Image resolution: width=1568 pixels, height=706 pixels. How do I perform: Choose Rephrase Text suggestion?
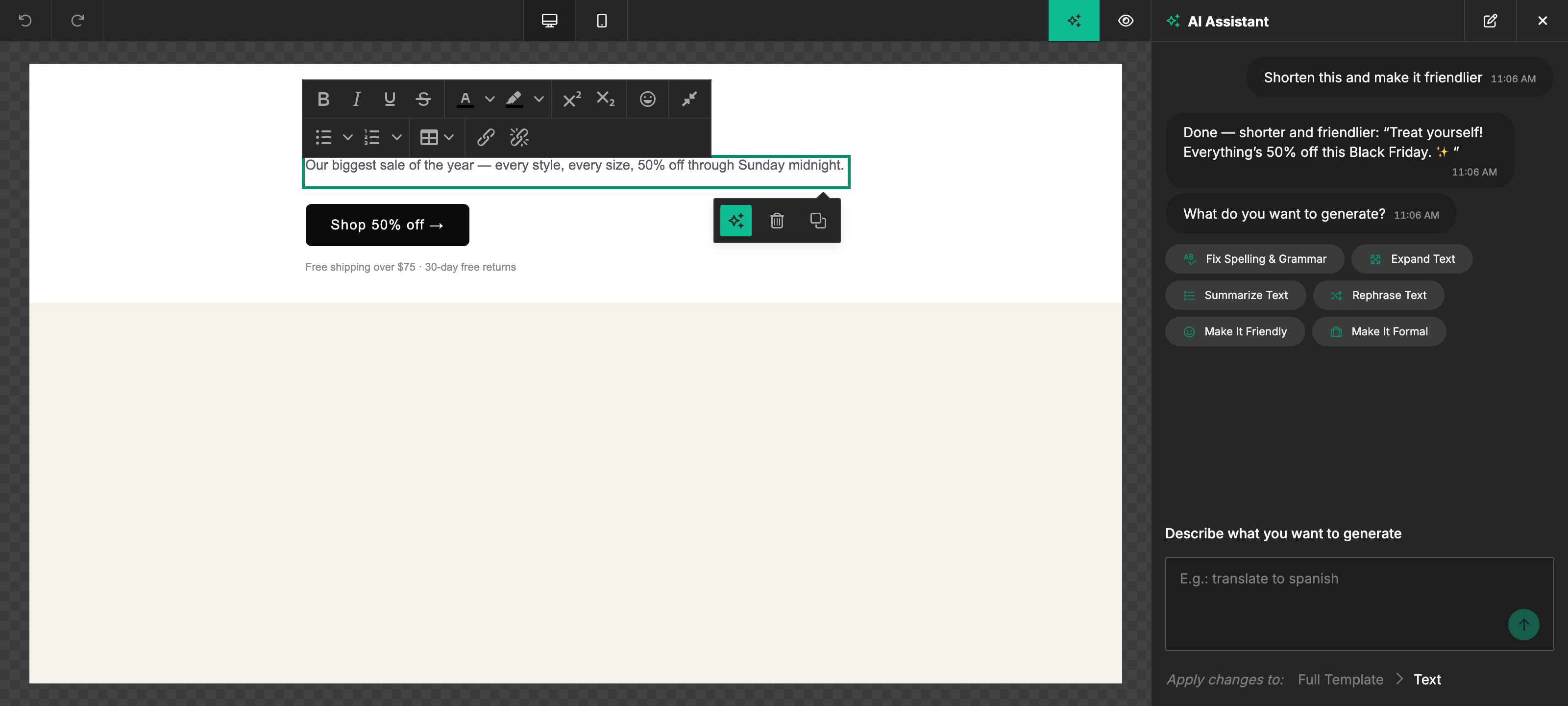[1379, 296]
